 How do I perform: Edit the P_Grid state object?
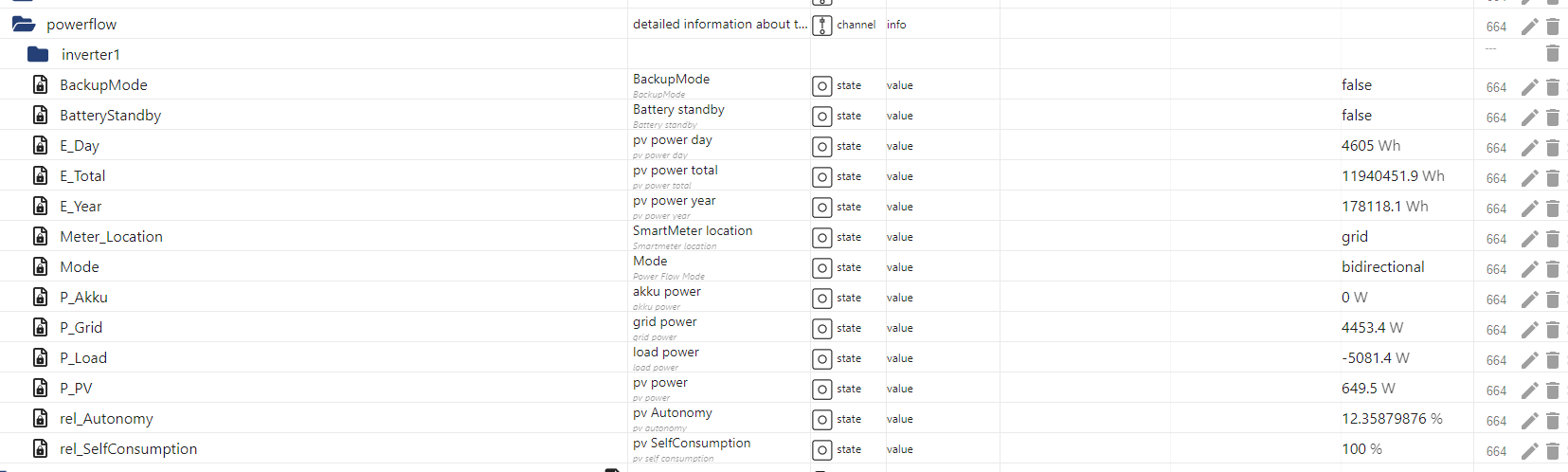tap(1529, 330)
